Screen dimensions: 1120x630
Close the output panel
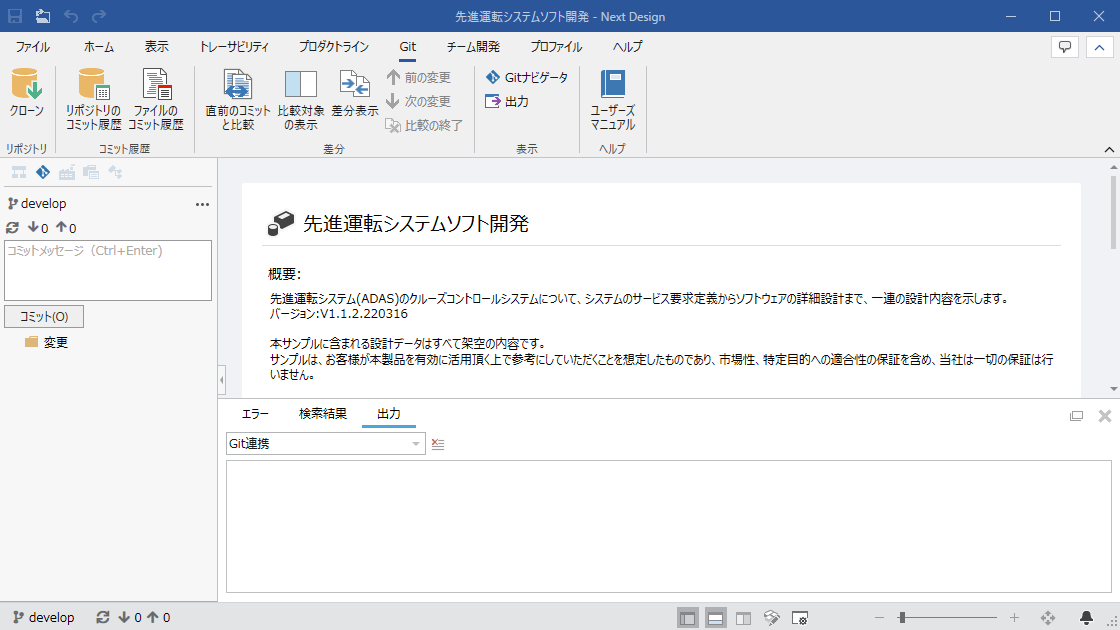point(1105,416)
